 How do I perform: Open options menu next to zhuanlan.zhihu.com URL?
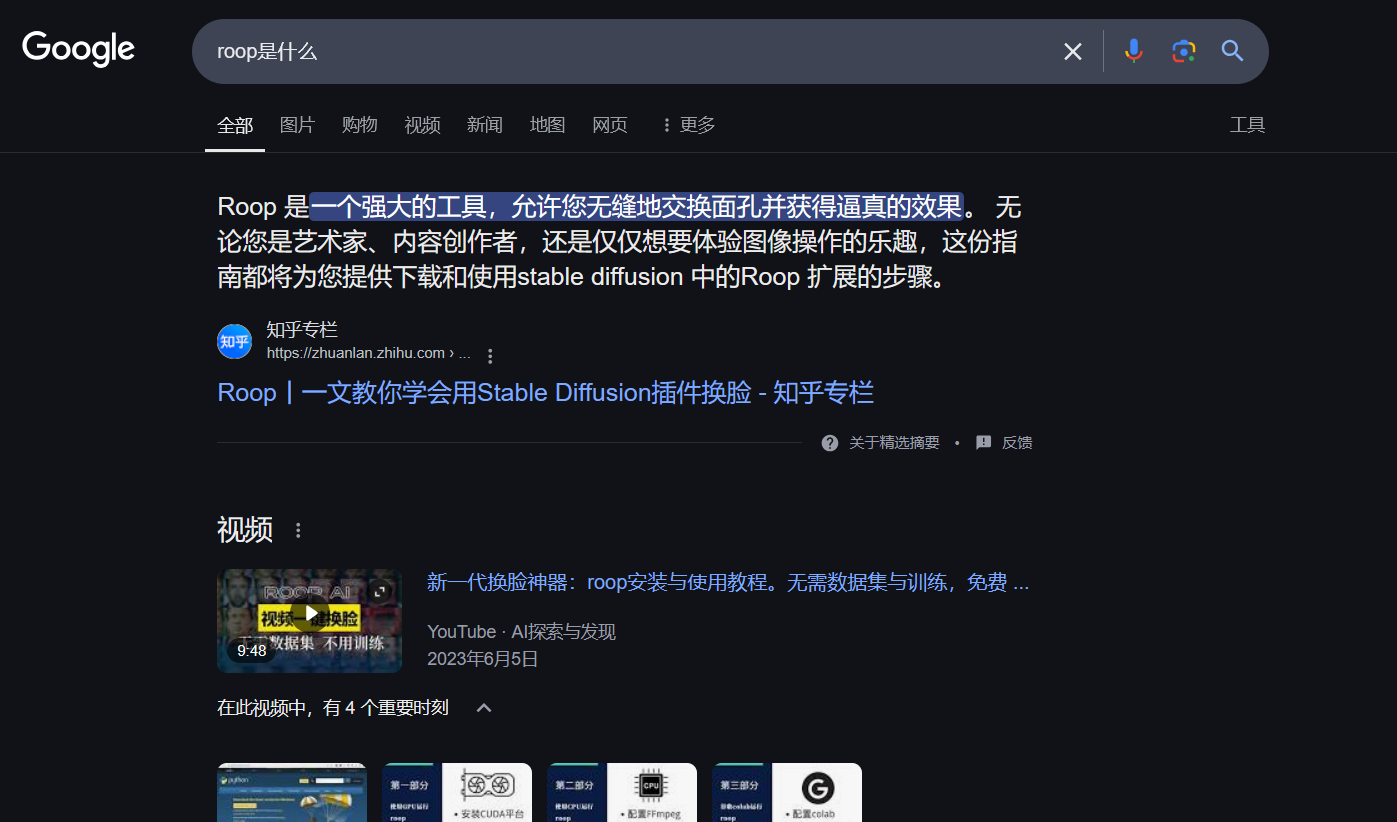[490, 355]
